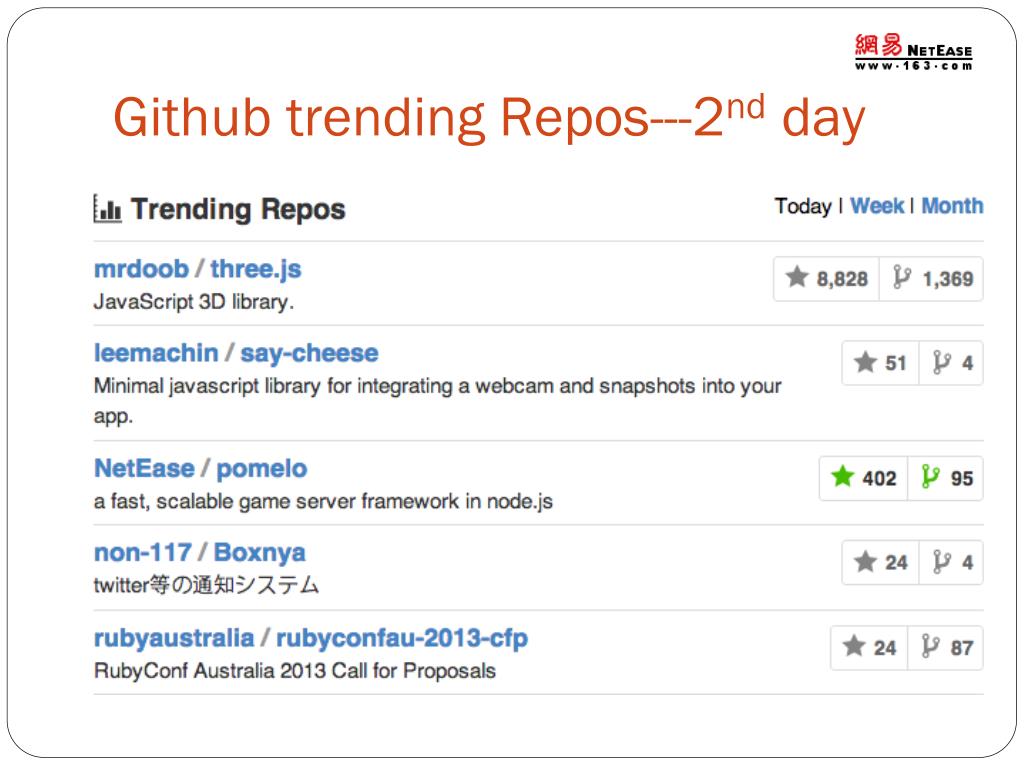Open the three.js repository link

(256, 269)
